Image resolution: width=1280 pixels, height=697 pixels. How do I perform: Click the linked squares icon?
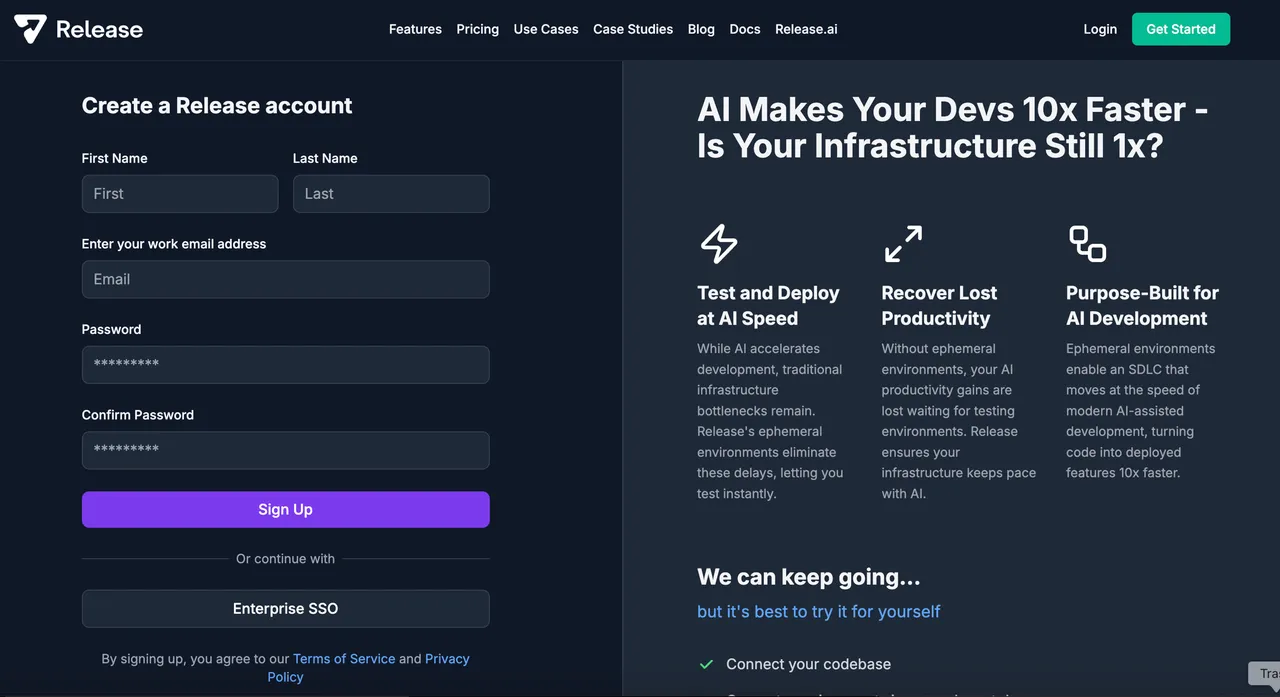1087,243
